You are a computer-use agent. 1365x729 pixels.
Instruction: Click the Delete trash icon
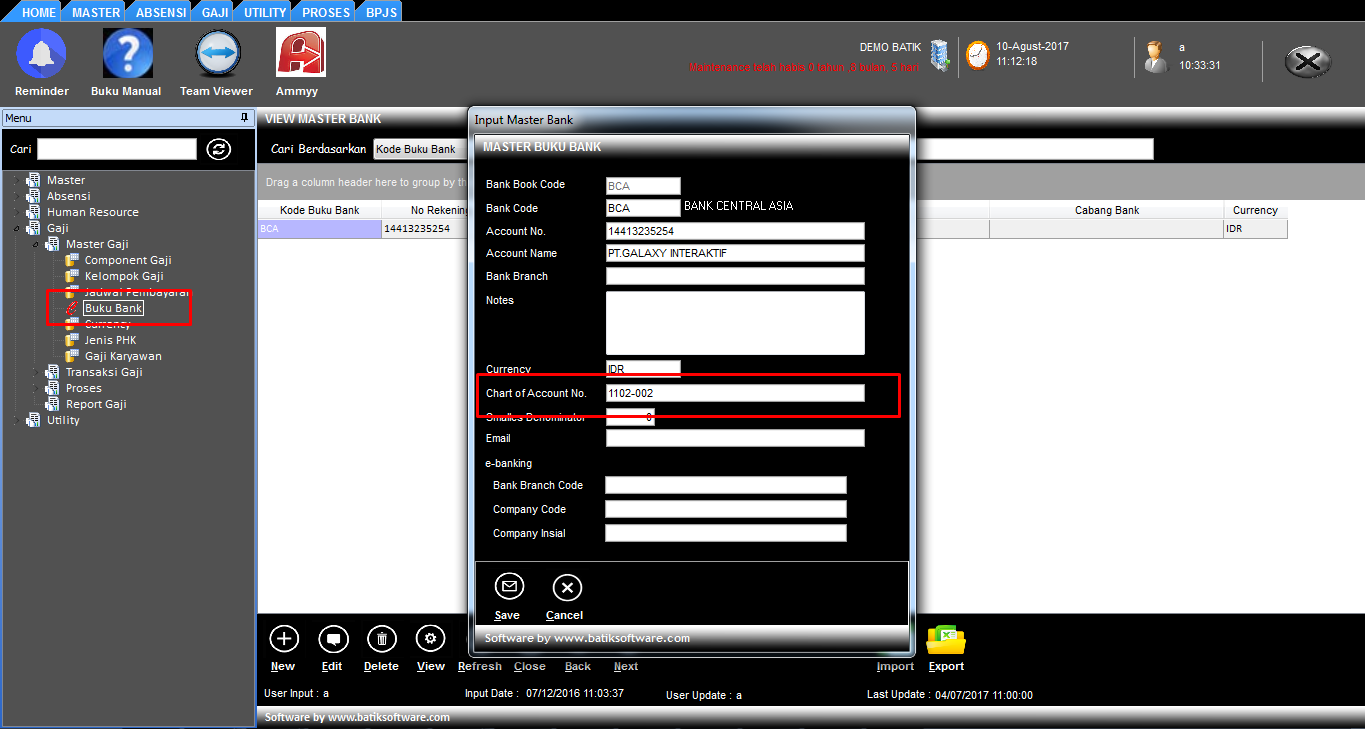[x=381, y=639]
